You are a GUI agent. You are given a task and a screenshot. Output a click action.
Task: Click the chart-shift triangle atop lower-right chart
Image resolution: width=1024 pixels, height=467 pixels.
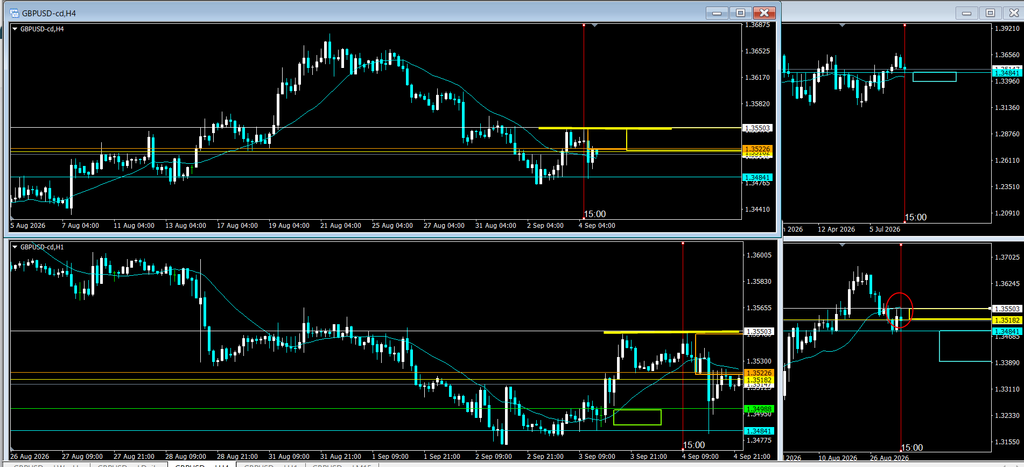pyautogui.click(x=842, y=244)
